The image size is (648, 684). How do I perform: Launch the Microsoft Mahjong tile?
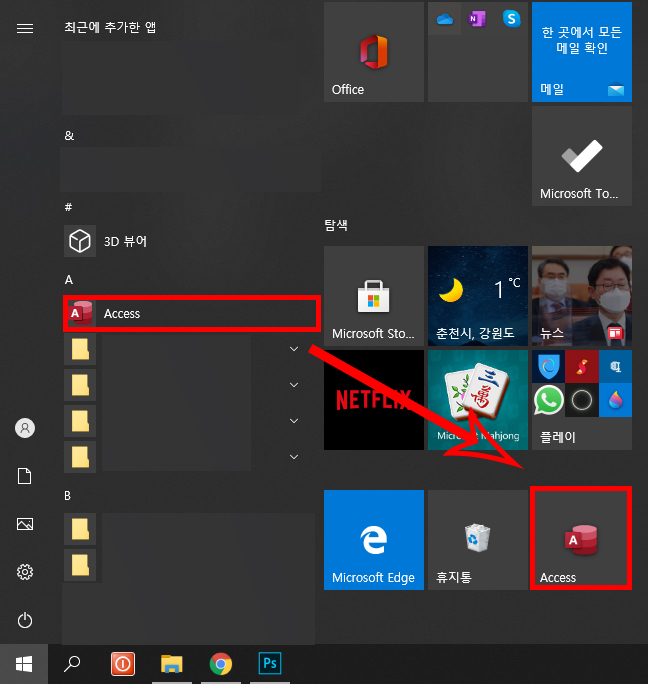point(478,400)
